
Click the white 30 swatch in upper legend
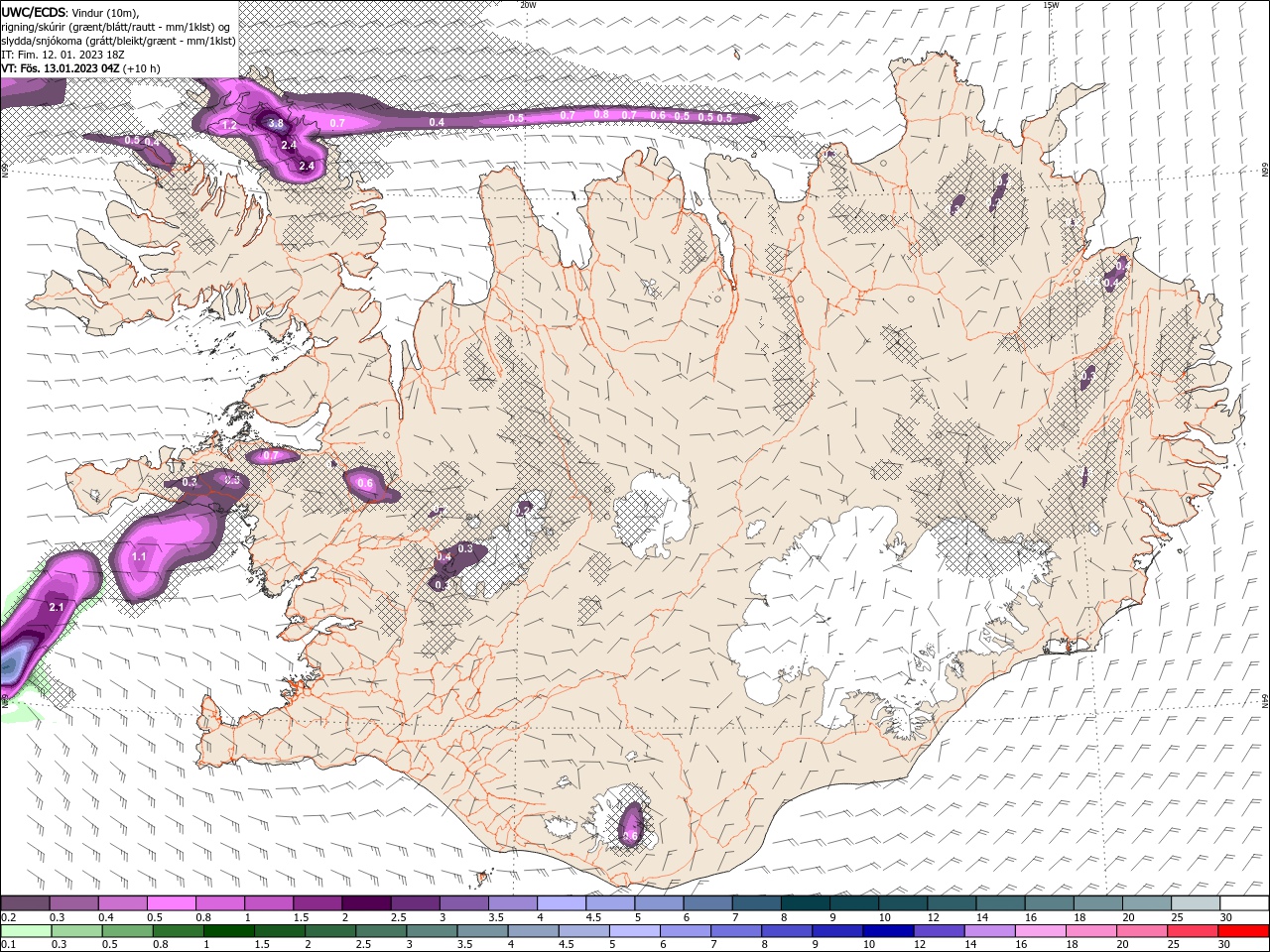coord(1244,903)
